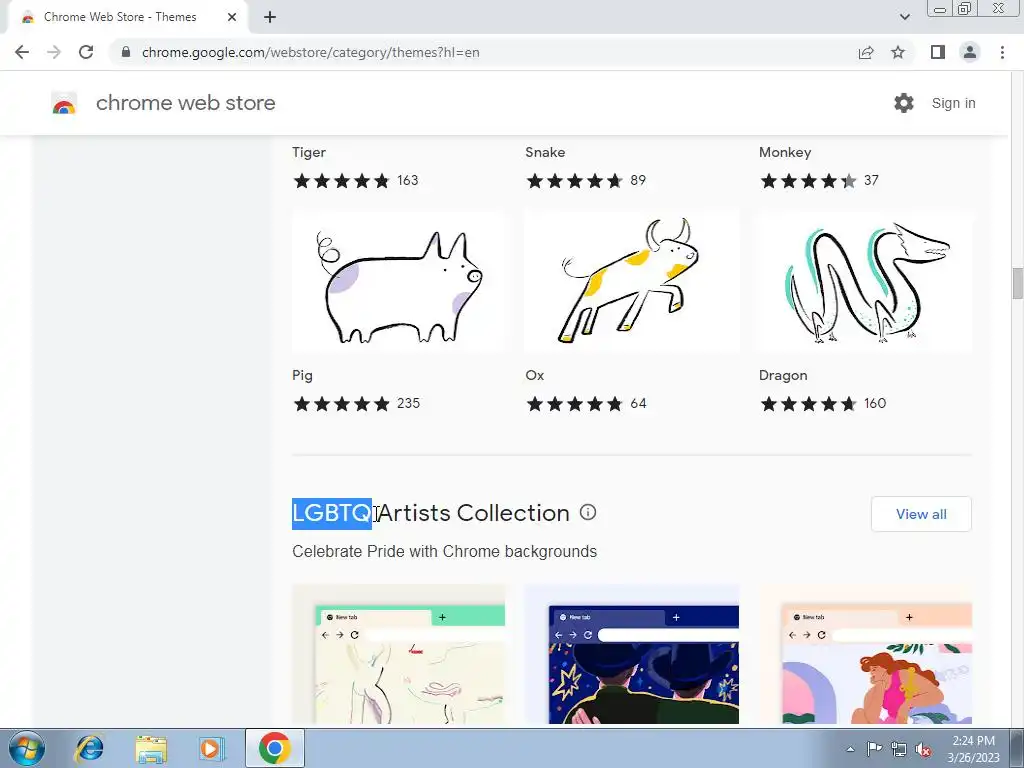Click the network tray icon
This screenshot has width=1024, height=768.
[899, 749]
